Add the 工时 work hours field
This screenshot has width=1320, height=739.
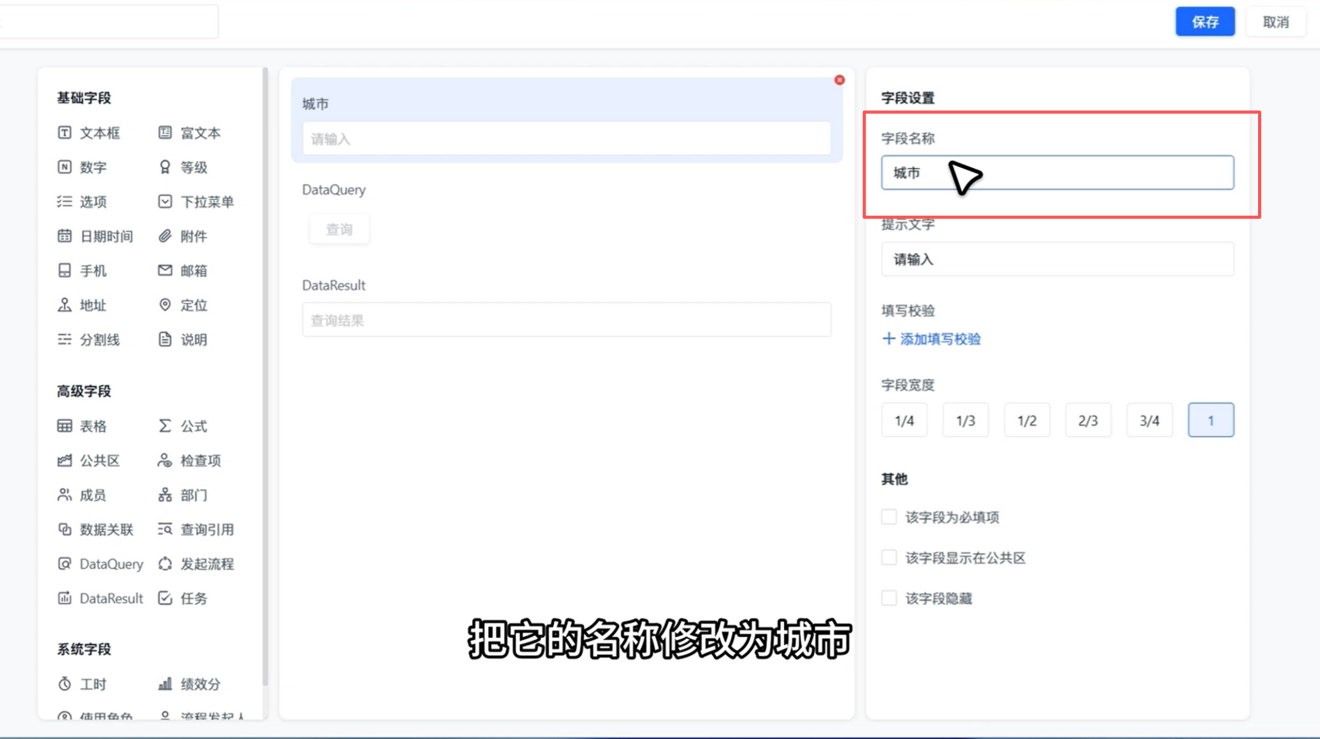point(82,684)
